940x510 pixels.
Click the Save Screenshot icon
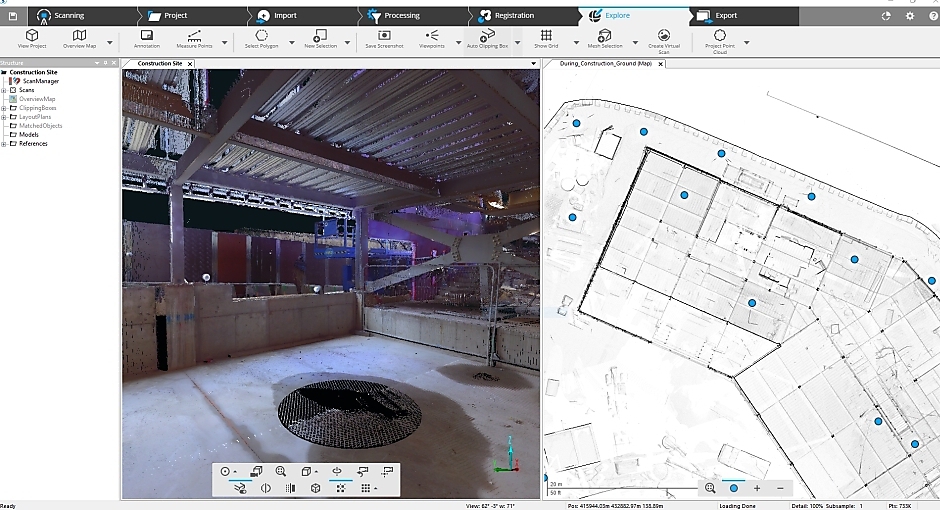384,36
